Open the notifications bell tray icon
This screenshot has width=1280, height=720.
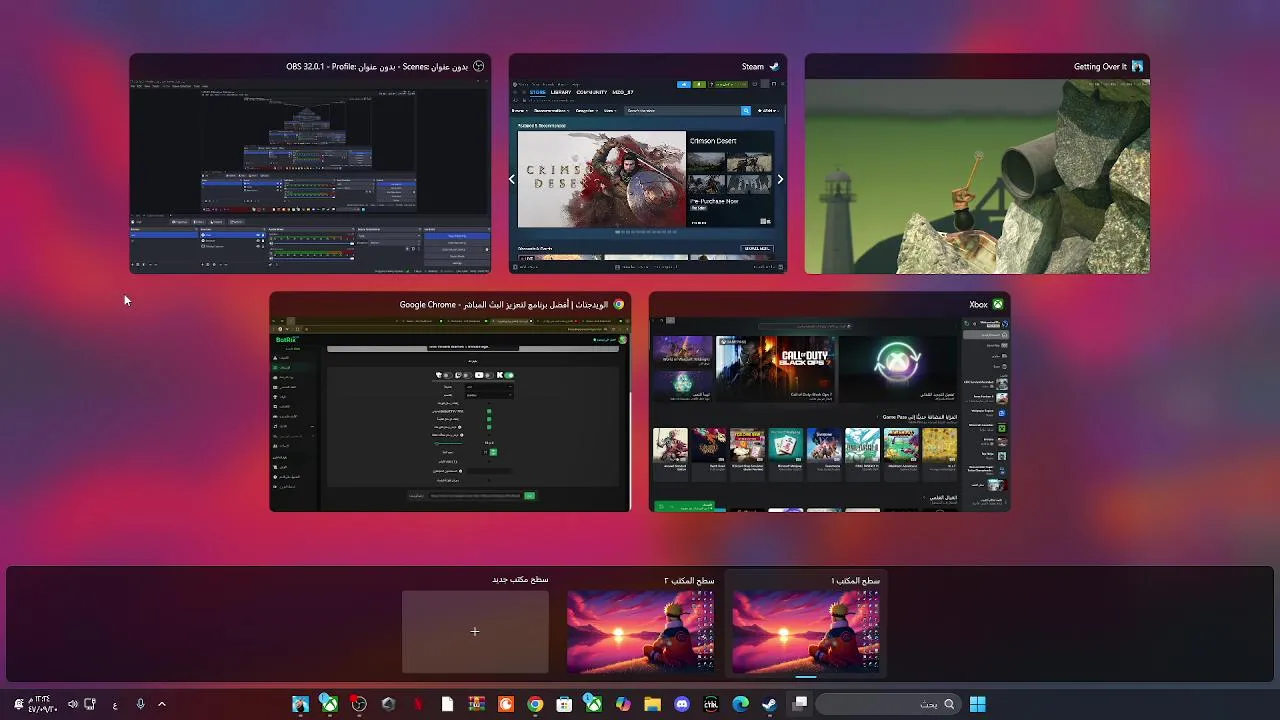(x=18, y=704)
